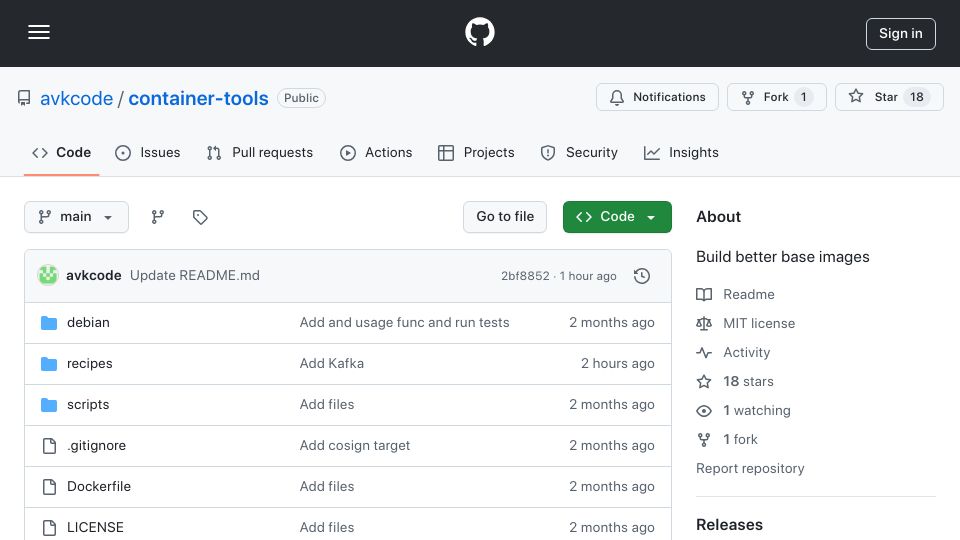The image size is (960, 540).
Task: Open commit author avkcode in commit bar
Action: tap(94, 276)
